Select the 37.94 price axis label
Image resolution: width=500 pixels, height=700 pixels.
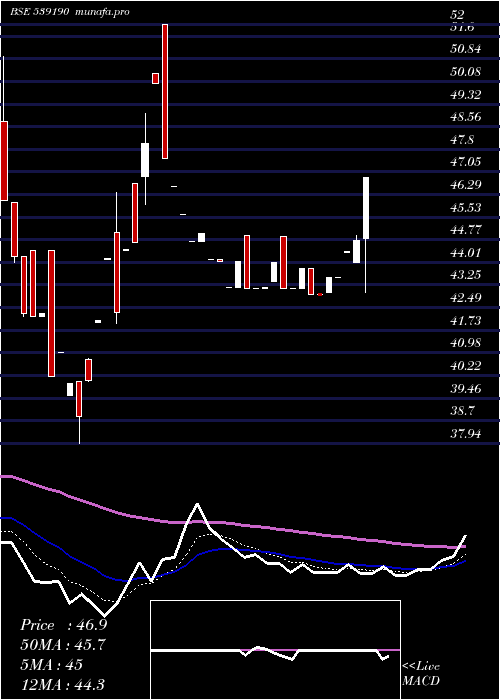click(x=466, y=433)
